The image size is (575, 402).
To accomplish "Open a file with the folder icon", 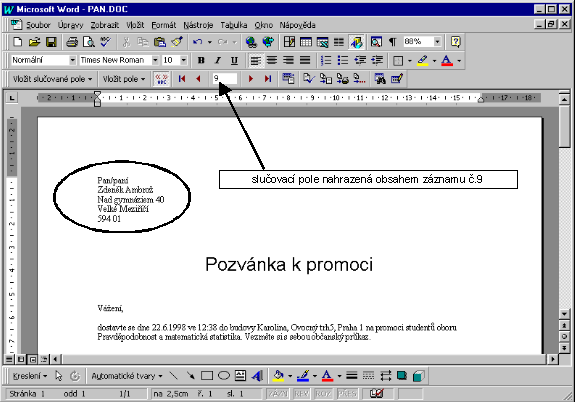I will 34,42.
